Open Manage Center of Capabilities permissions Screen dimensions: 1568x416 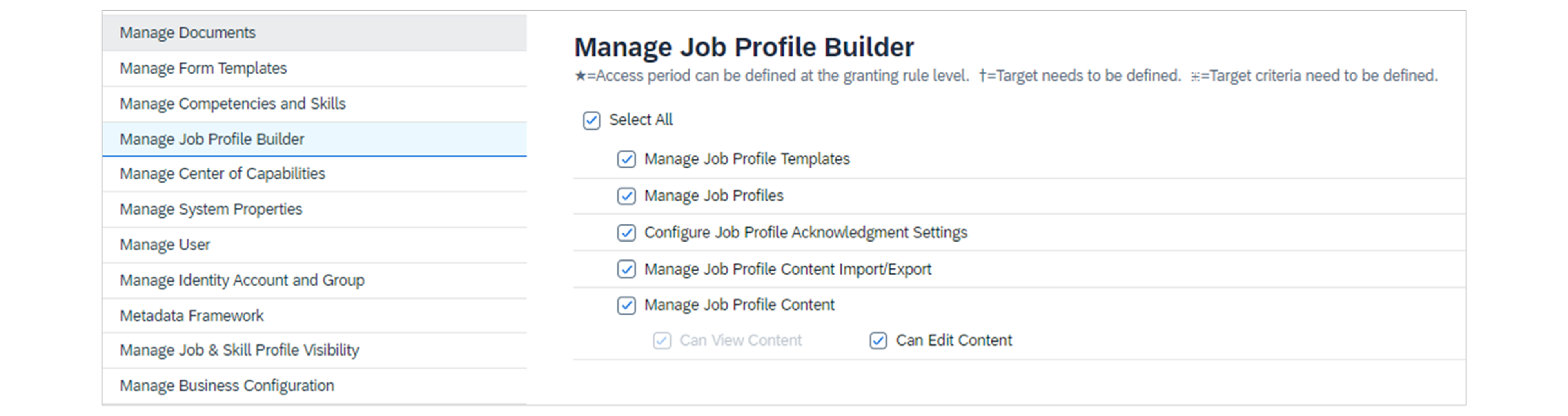click(x=223, y=174)
